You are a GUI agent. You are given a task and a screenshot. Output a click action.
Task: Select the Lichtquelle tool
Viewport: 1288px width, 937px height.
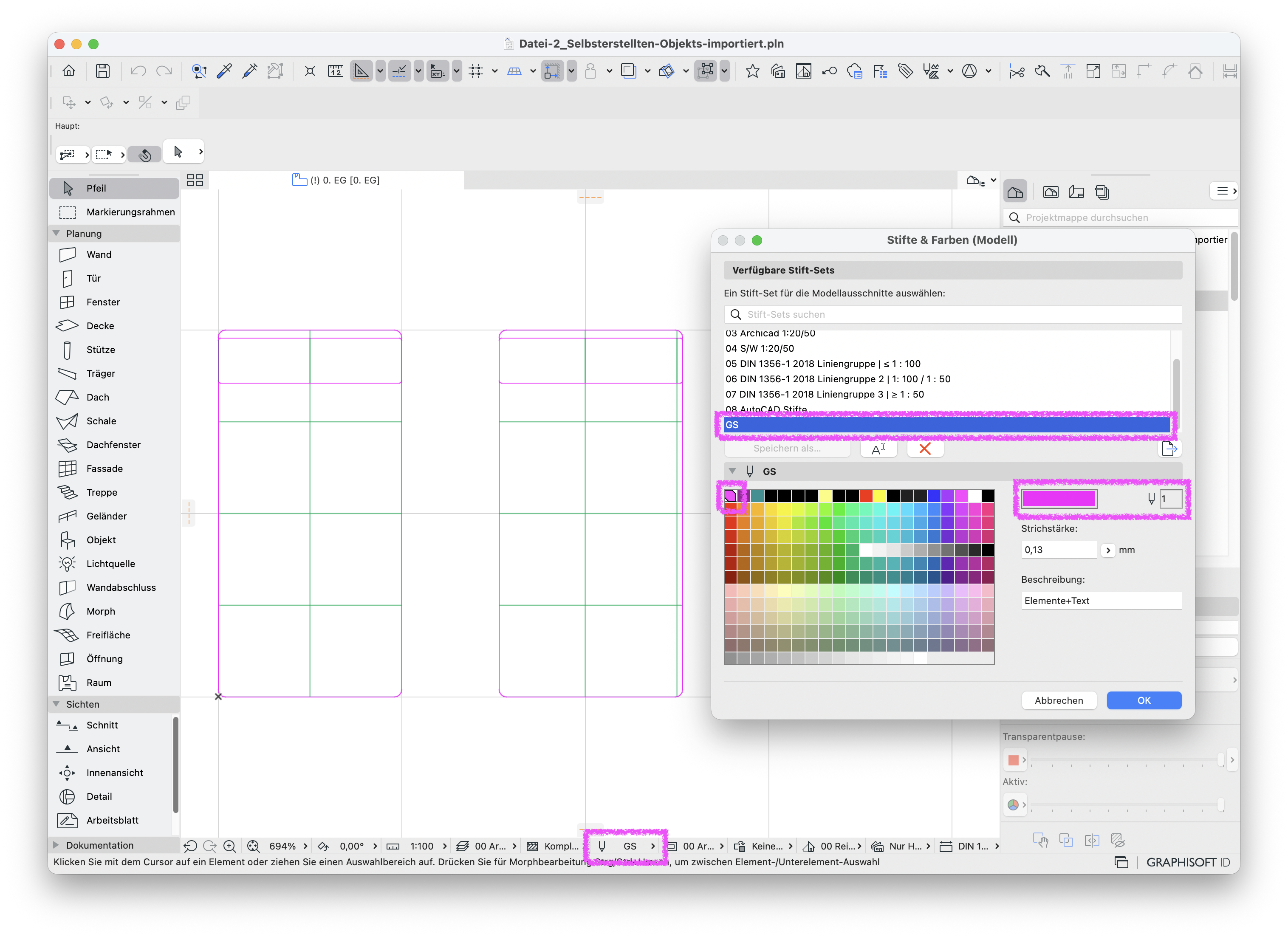tap(114, 564)
